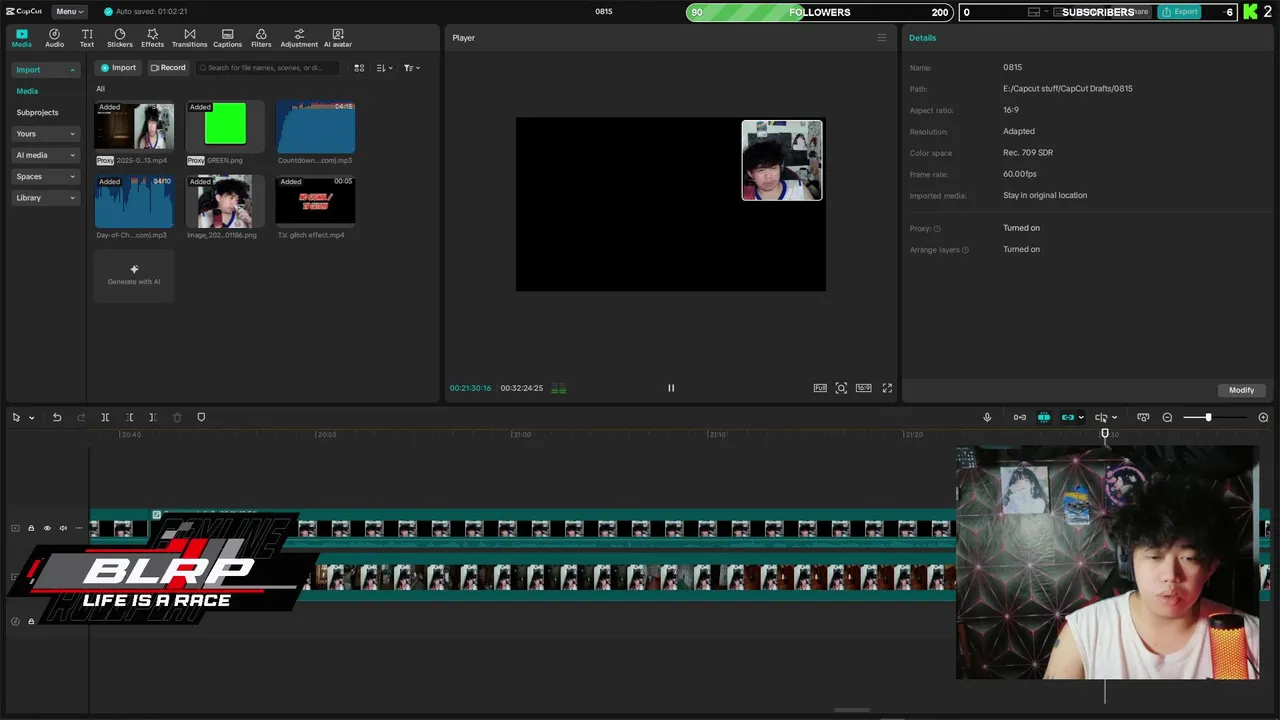Viewport: 1280px width, 720px height.
Task: Click the player snapshot scan icon
Action: pyautogui.click(x=841, y=388)
